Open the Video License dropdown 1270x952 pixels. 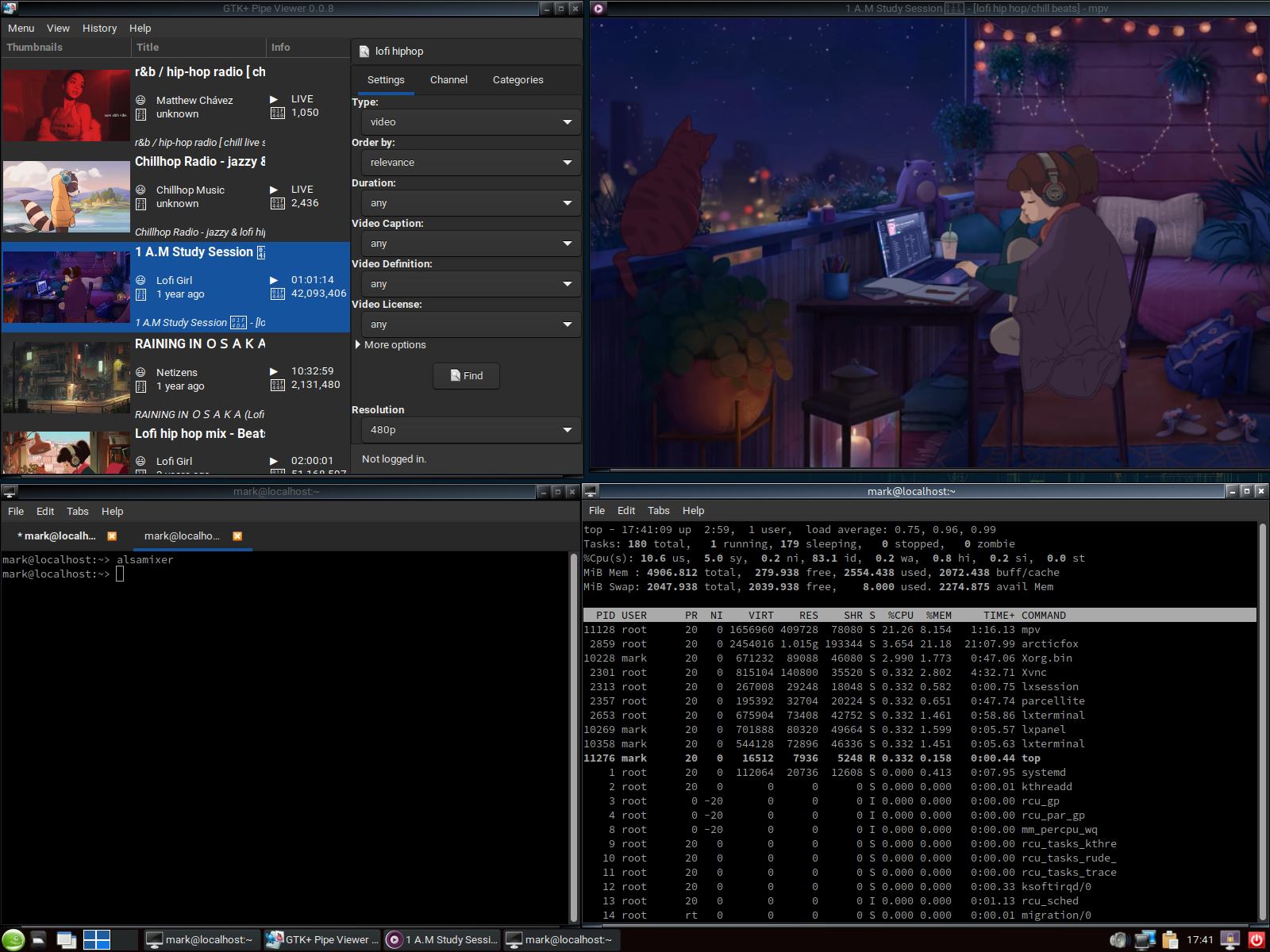click(471, 324)
